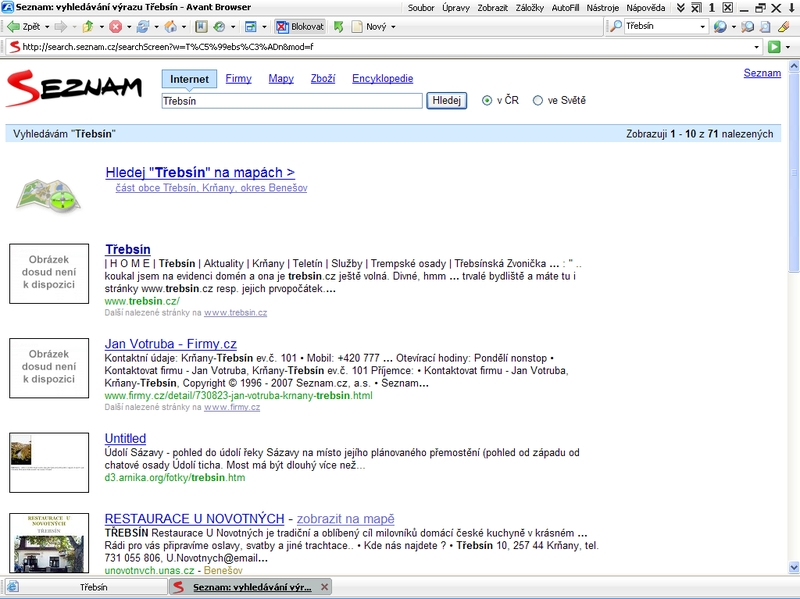Open the Záložky menu

(x=530, y=8)
